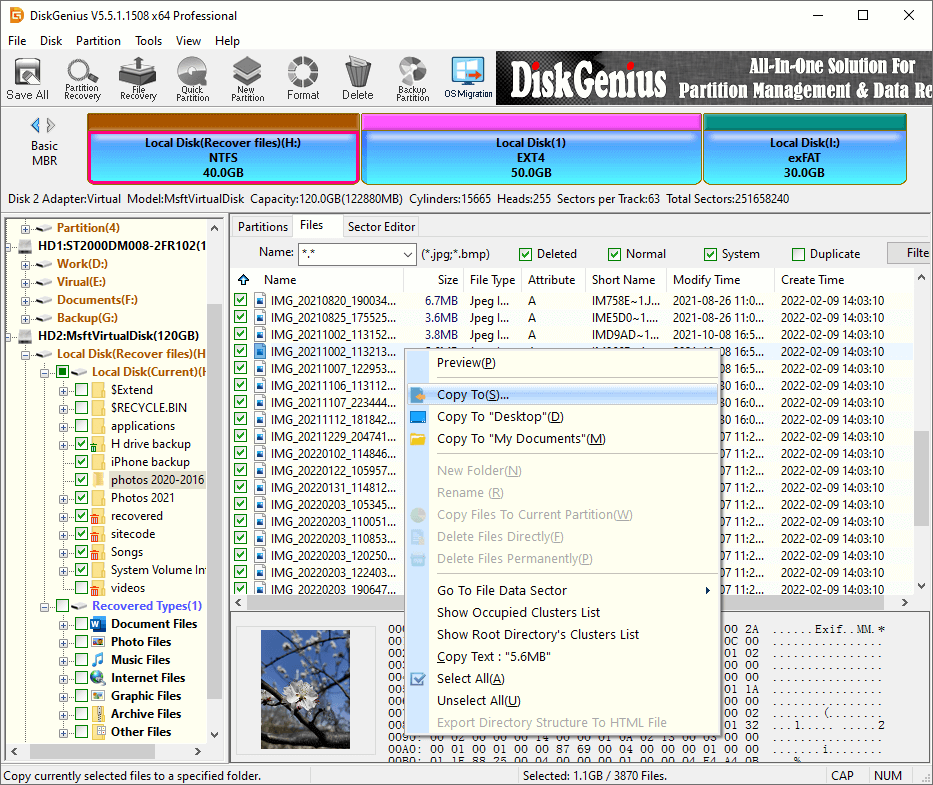Click the Other Files type icon

(100, 731)
